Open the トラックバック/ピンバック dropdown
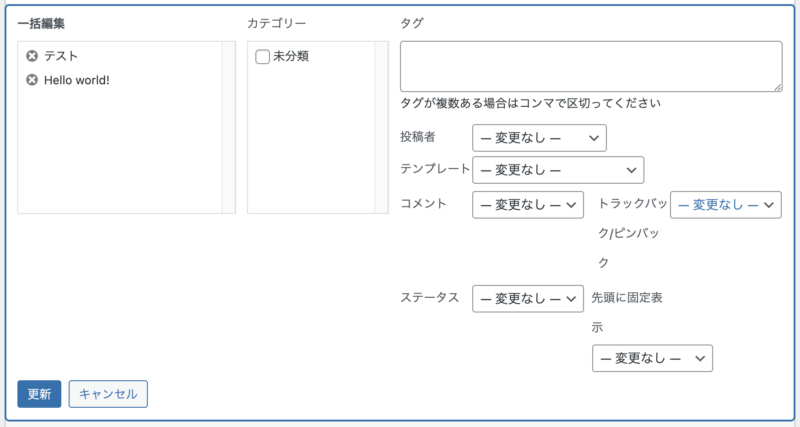 (726, 205)
